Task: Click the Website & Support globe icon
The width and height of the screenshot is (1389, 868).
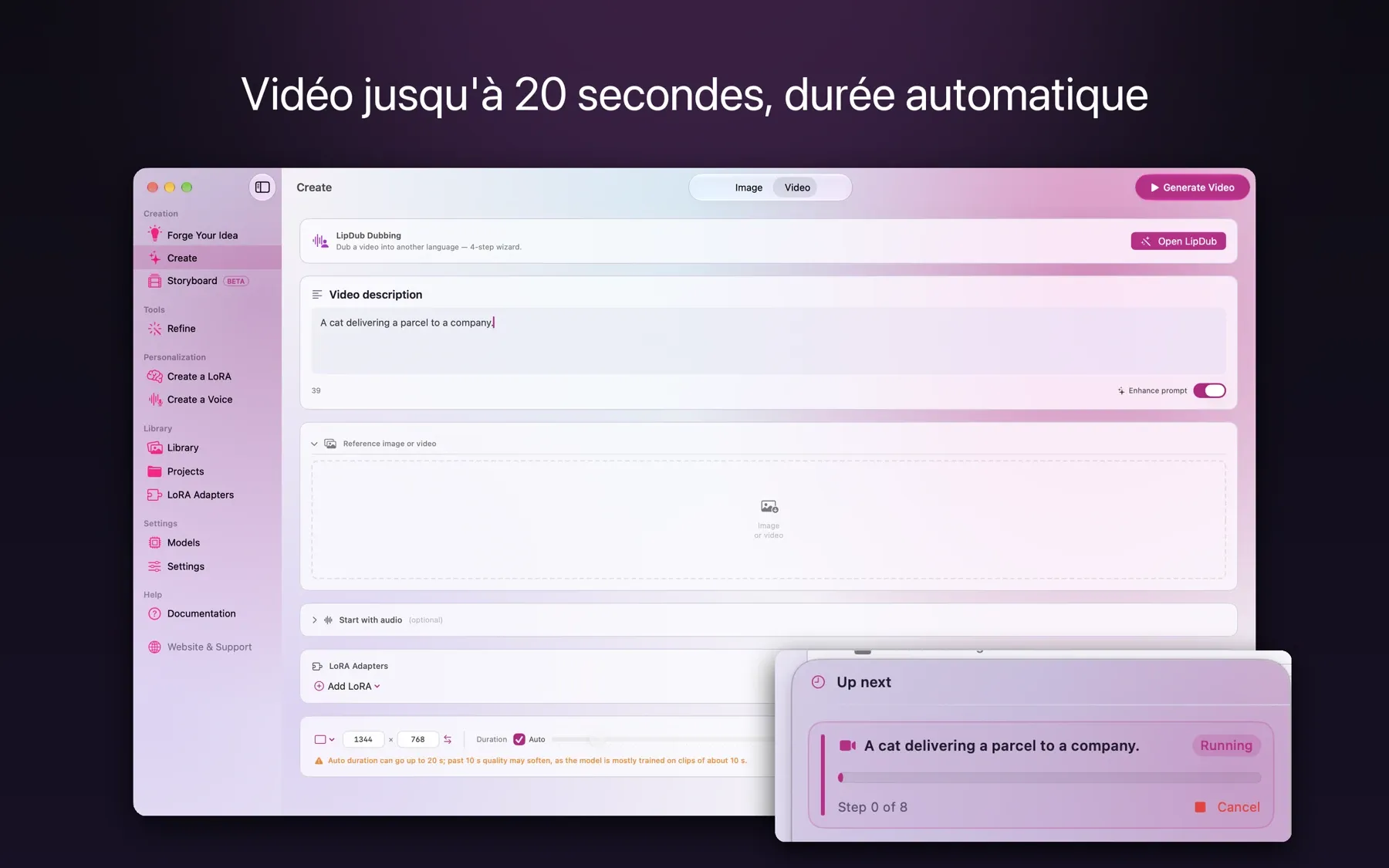Action: (x=154, y=647)
